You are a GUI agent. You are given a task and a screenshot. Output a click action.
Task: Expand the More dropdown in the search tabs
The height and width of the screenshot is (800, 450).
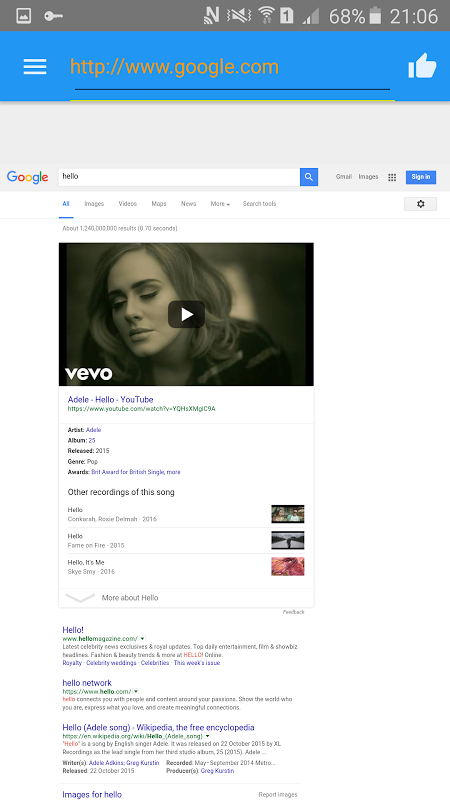220,204
